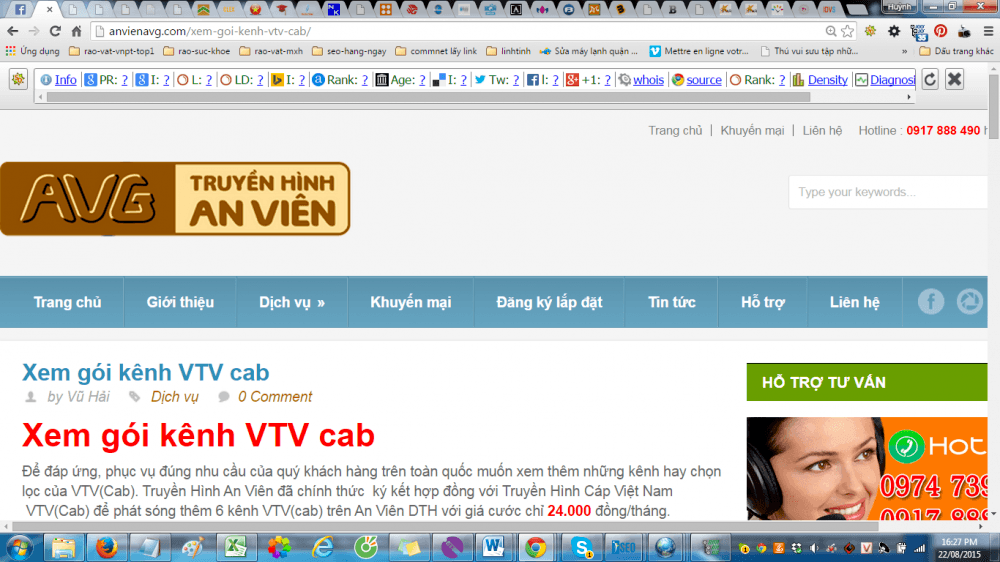Screen dimensions: 1000x562
Task: Open Skype from the taskbar
Action: pyautogui.click(x=581, y=548)
